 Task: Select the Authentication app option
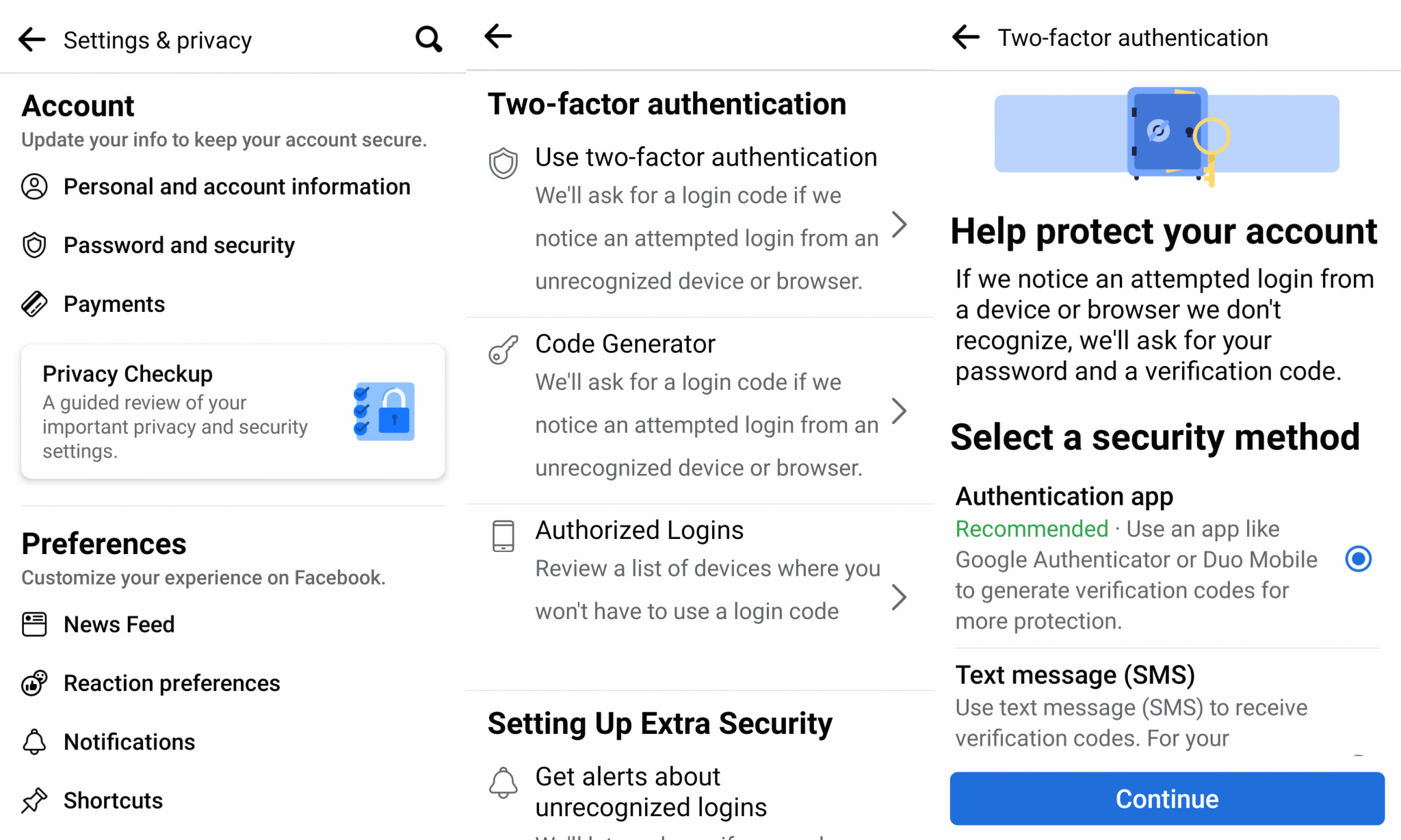(x=1359, y=559)
